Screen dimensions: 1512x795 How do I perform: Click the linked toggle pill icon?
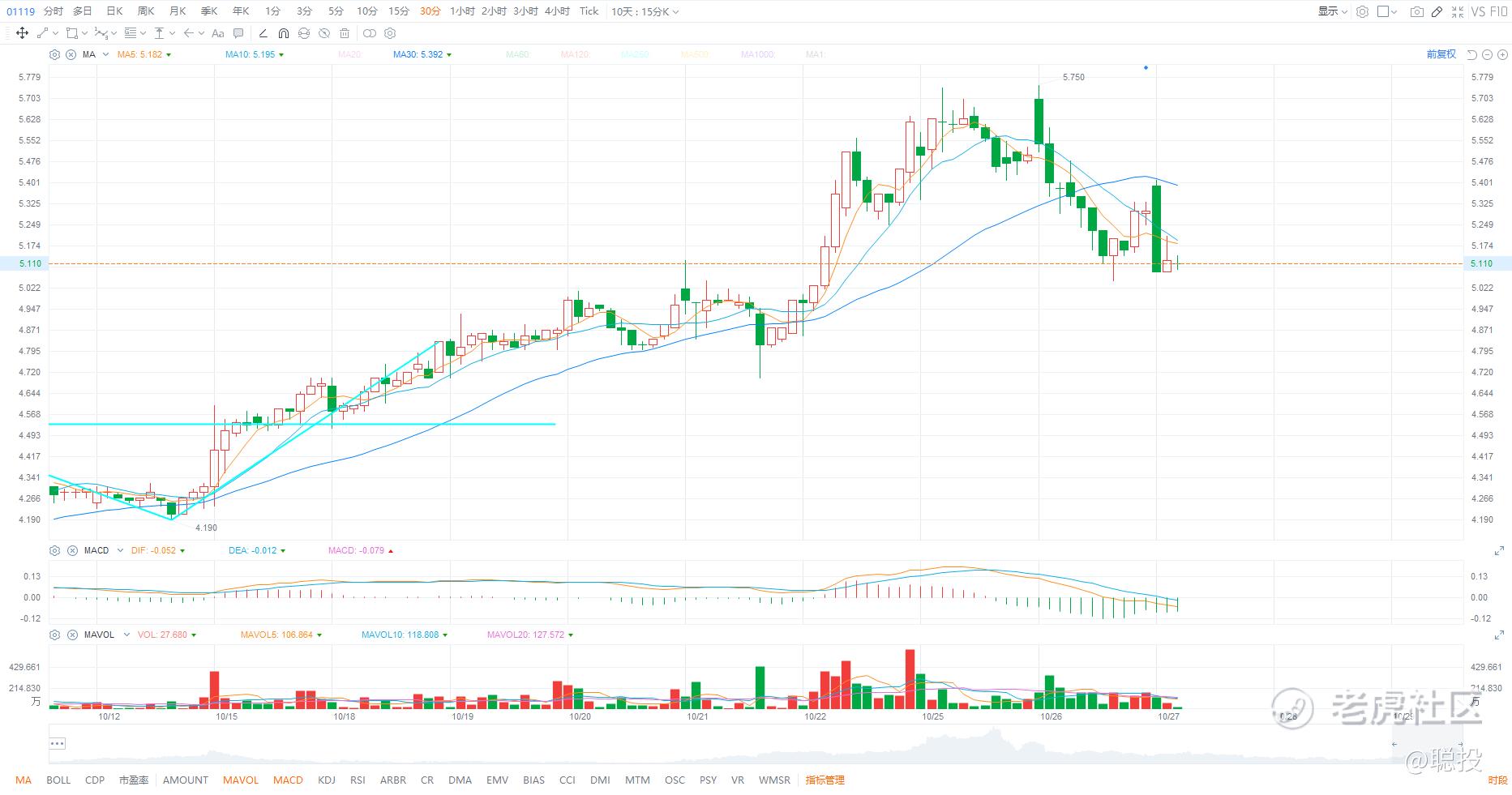[370, 33]
